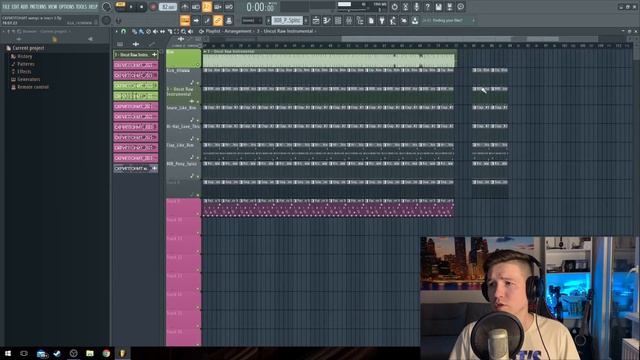Select the Draw pencil tool in the playlist
This screenshot has width=640, height=360.
click(x=134, y=31)
